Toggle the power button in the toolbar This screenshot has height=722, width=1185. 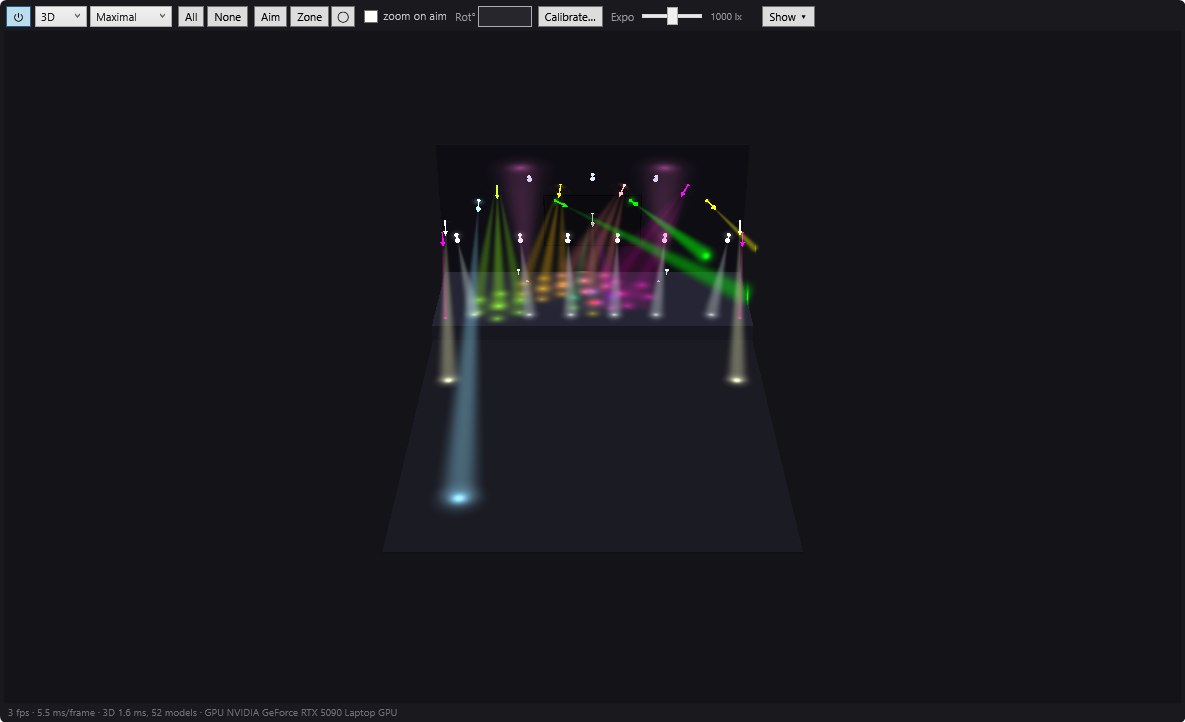coord(18,17)
